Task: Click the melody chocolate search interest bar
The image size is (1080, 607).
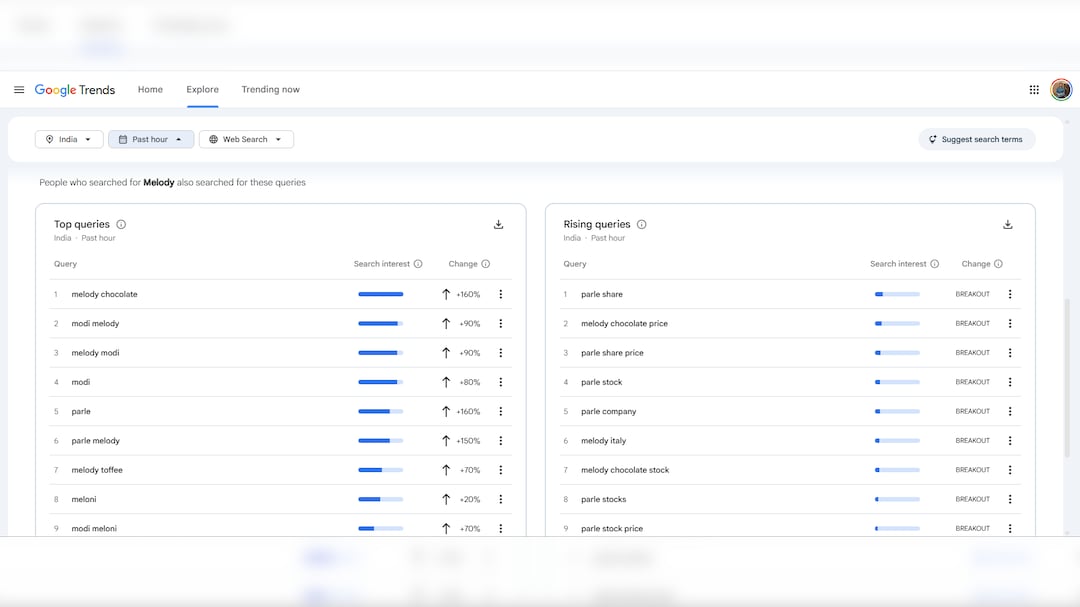Action: click(380, 294)
